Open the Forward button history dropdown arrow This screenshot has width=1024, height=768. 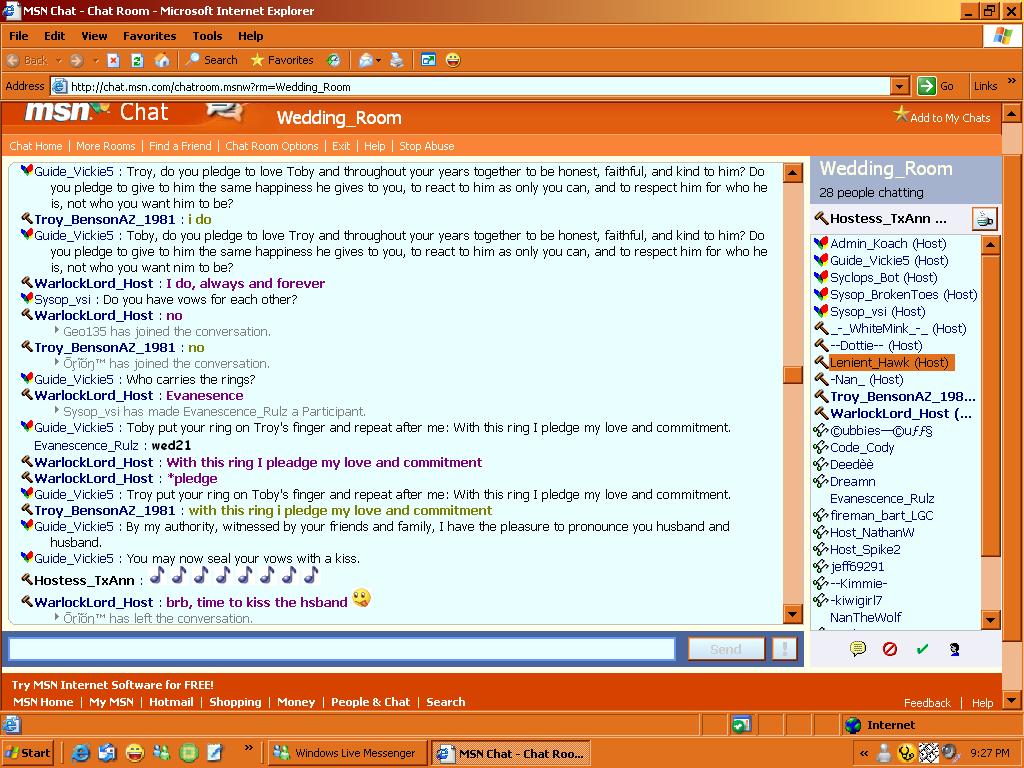point(96,61)
